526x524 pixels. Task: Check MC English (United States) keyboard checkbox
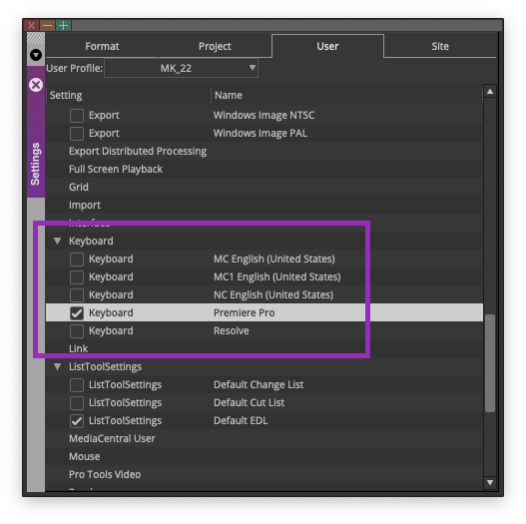click(x=77, y=259)
